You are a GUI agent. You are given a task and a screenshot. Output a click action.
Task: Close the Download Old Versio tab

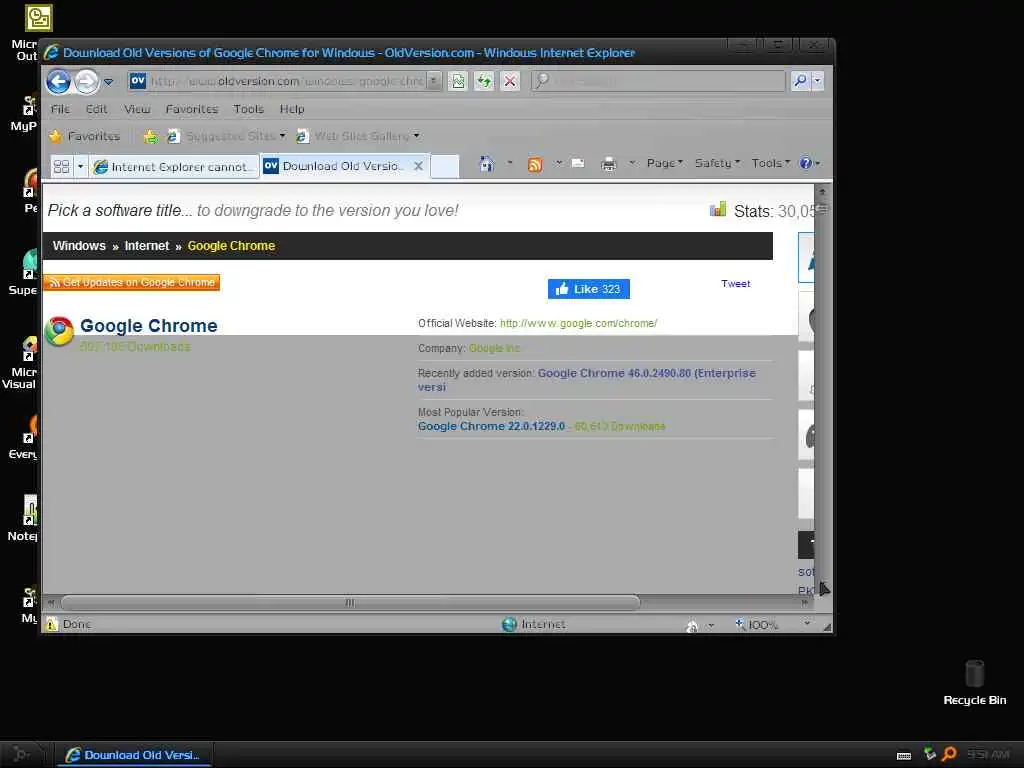[x=419, y=166]
